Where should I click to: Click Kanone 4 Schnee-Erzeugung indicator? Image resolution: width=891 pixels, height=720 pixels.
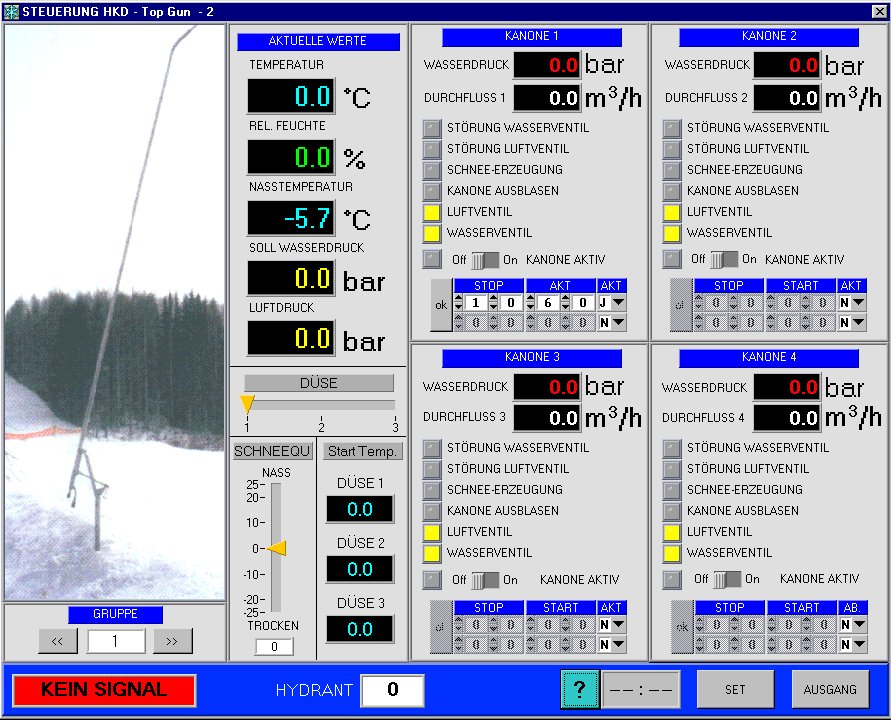coord(672,490)
